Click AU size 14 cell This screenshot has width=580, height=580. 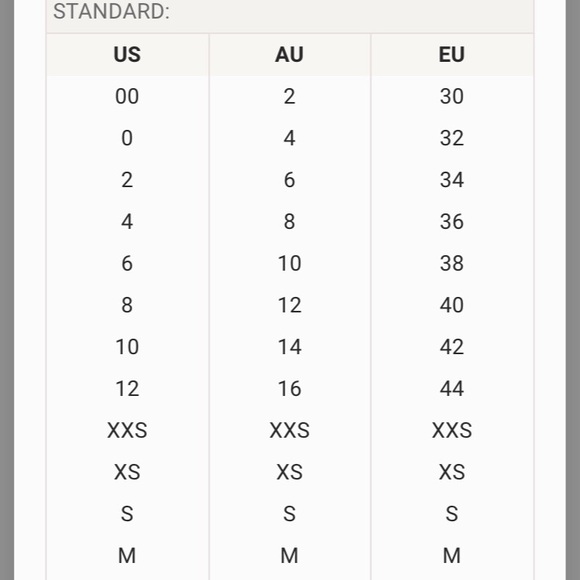tap(289, 347)
